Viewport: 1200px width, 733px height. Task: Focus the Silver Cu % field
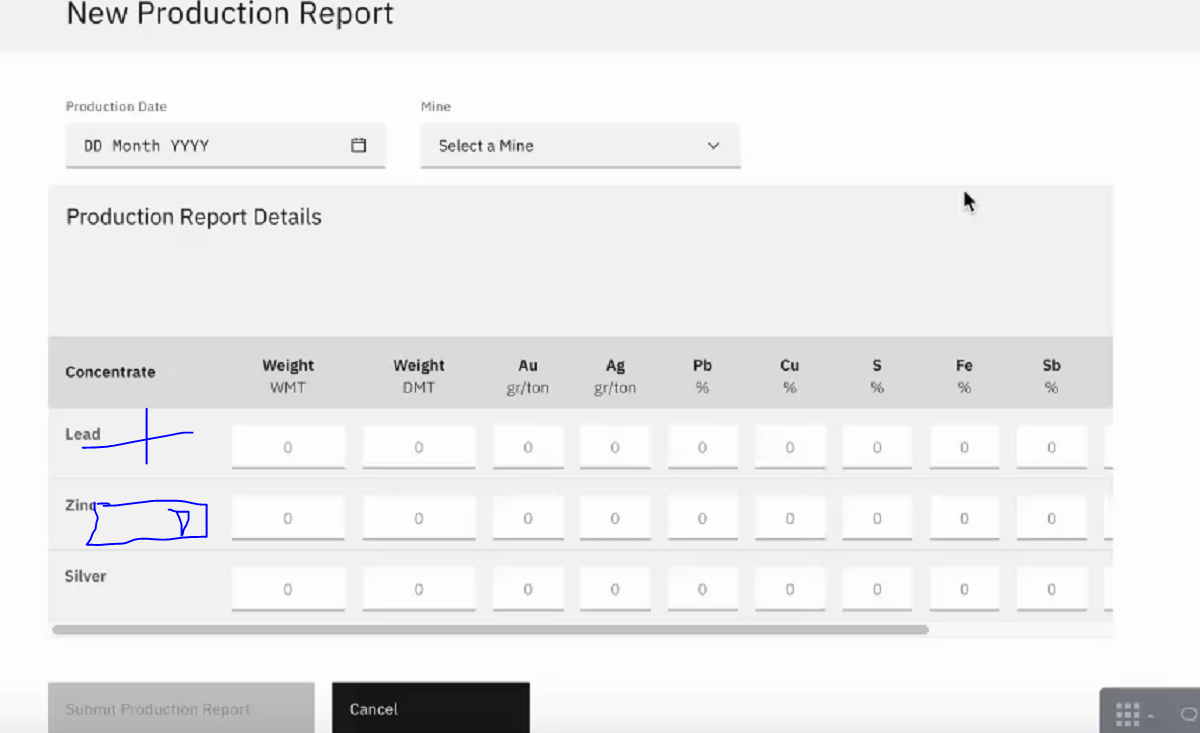point(790,589)
